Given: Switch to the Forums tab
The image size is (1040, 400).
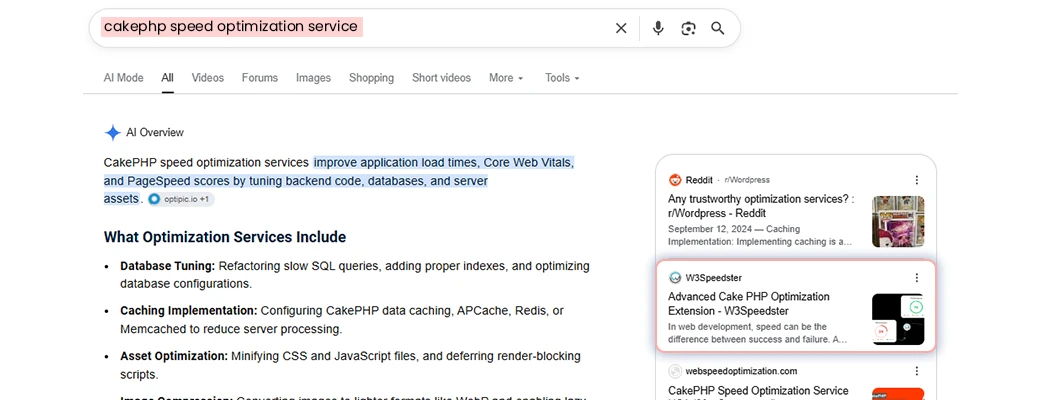Looking at the screenshot, I should 259,78.
